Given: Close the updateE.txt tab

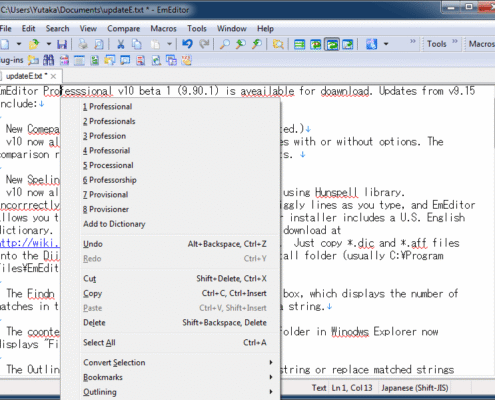Looking at the screenshot, I should point(53,76).
